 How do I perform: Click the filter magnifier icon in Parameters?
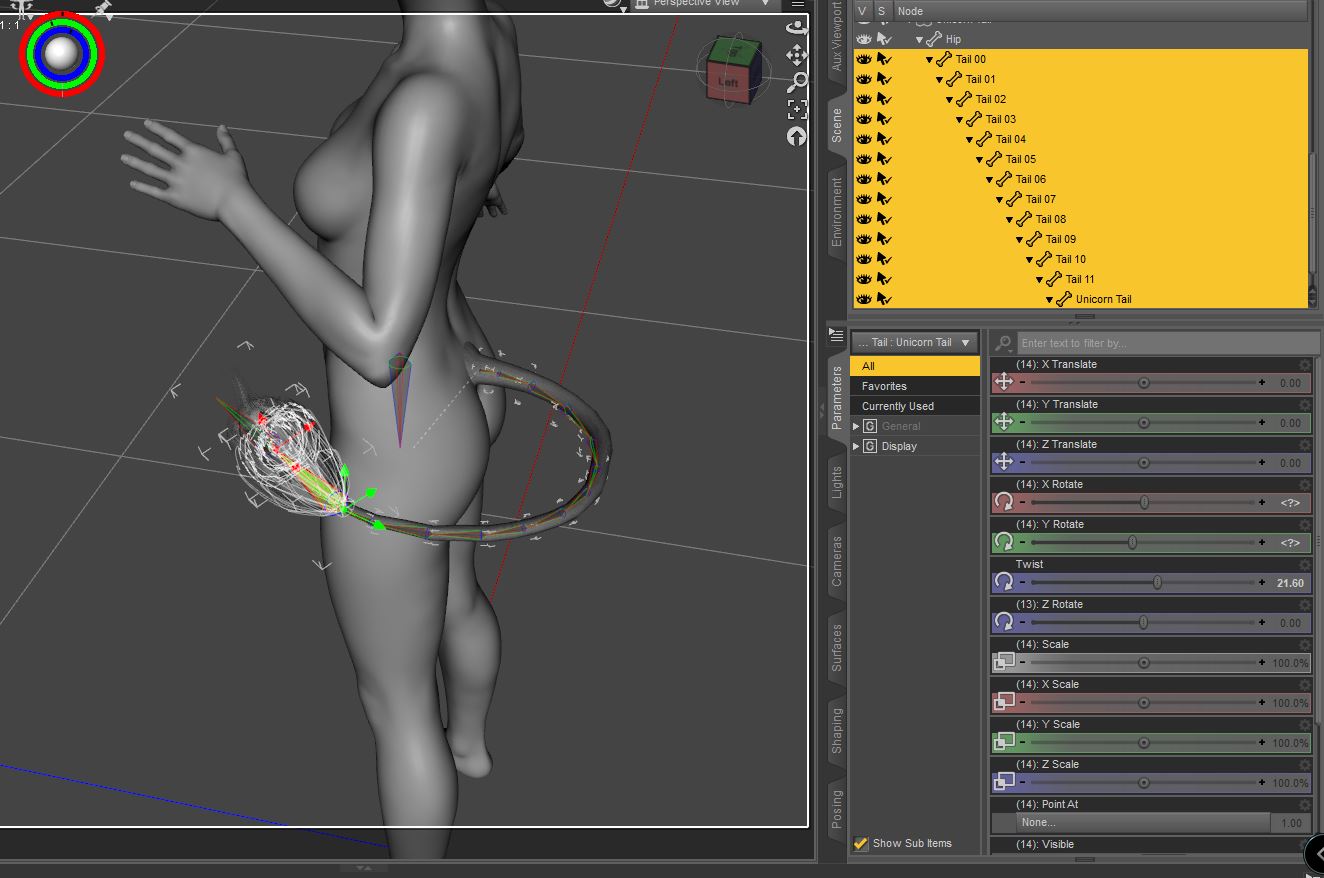click(x=1003, y=343)
